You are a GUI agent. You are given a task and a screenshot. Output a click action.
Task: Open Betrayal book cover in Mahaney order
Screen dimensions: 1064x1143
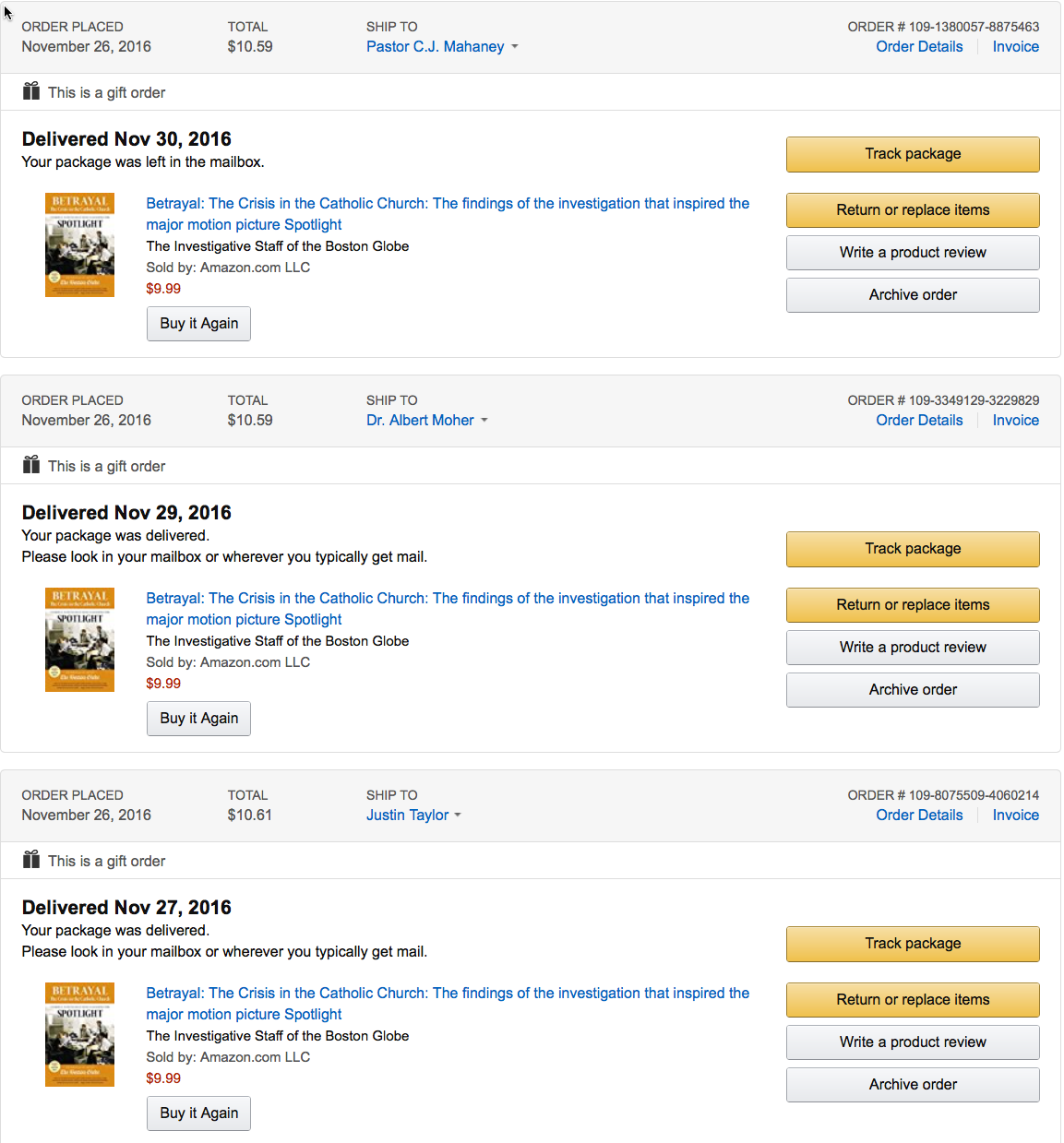79,244
